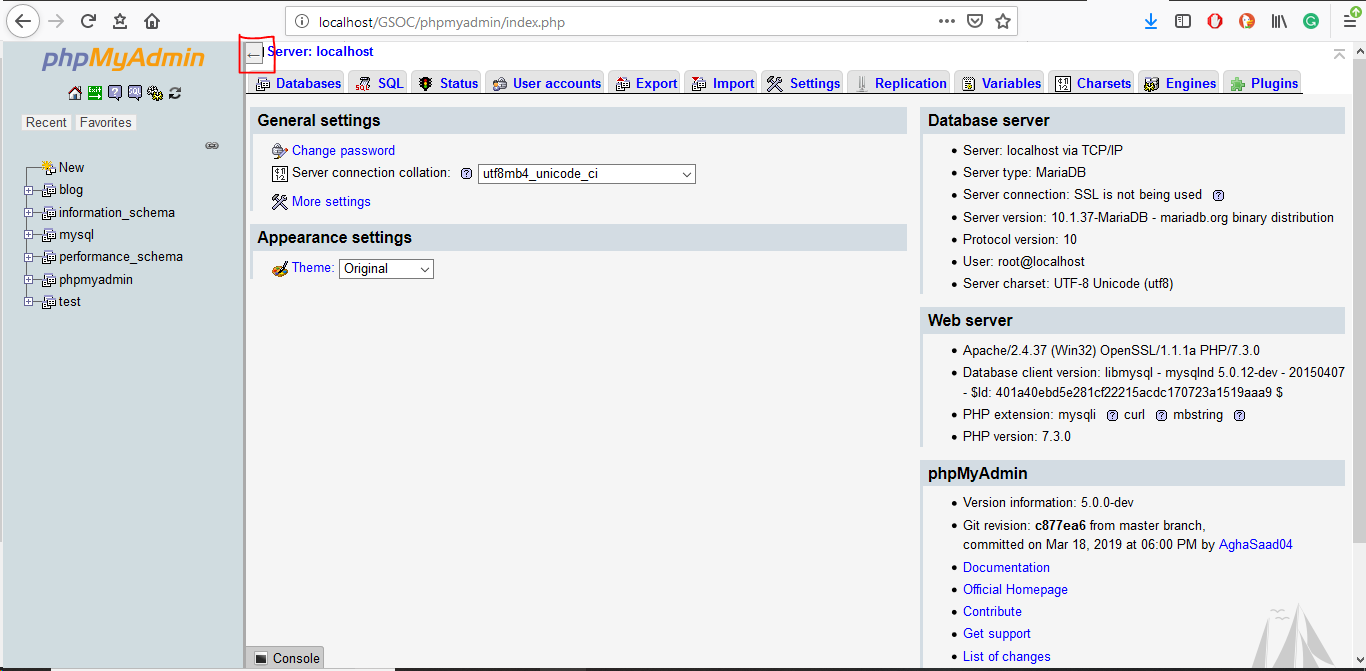1366x671 pixels.
Task: Switch to the User accounts tab
Action: coord(545,83)
